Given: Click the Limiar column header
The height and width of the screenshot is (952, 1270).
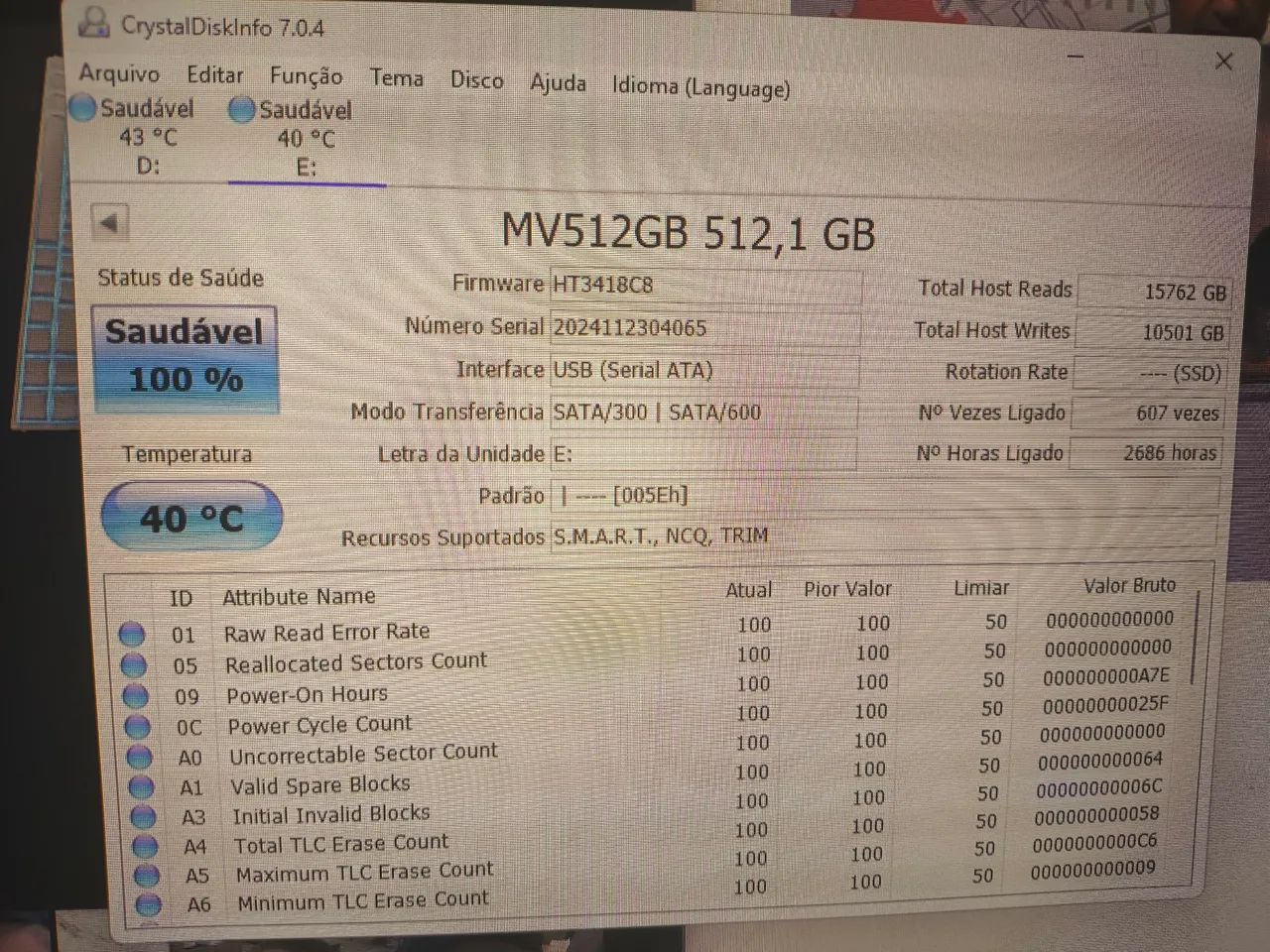Looking at the screenshot, I should (981, 587).
